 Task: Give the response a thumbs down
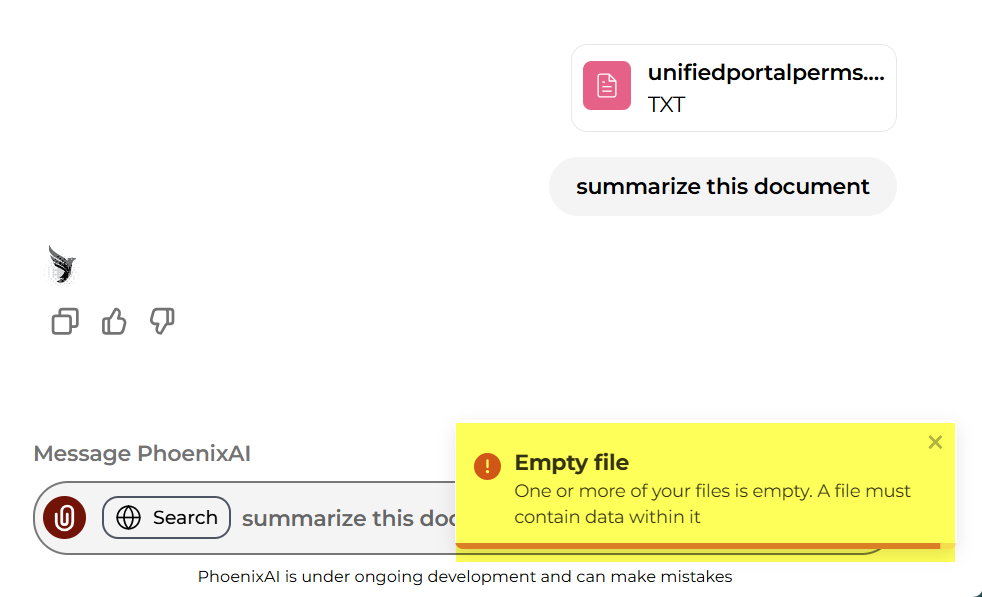pos(162,321)
